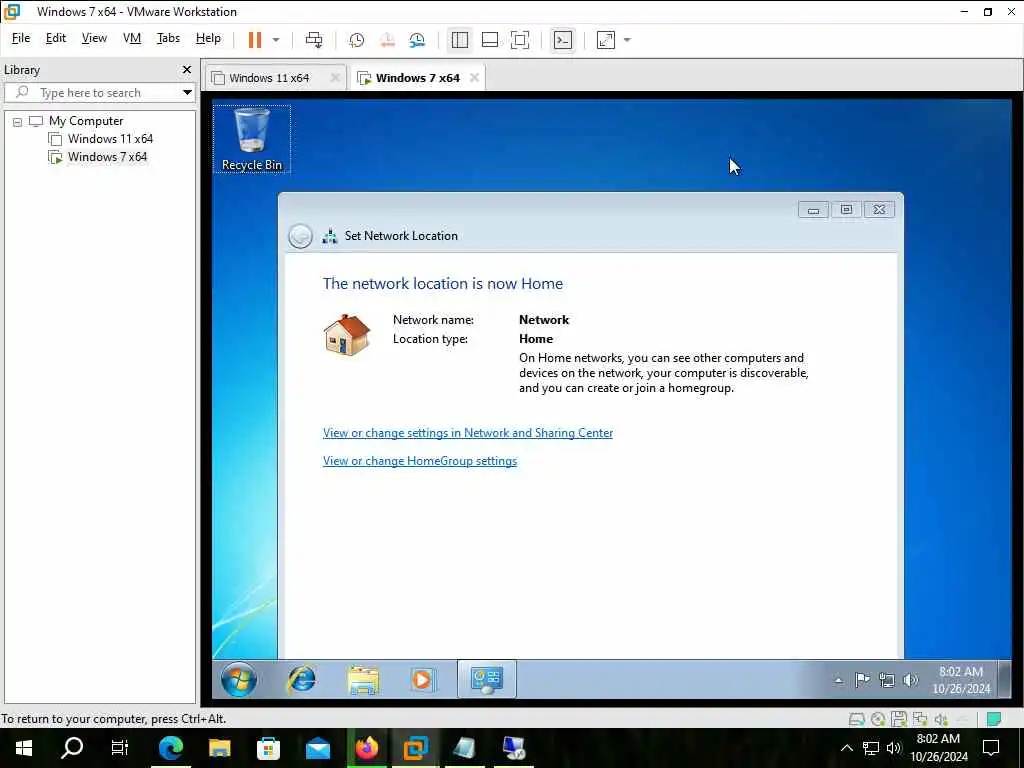The width and height of the screenshot is (1024, 768).
Task: Click the Control Panel task in Windows 7 taskbar
Action: click(x=487, y=679)
